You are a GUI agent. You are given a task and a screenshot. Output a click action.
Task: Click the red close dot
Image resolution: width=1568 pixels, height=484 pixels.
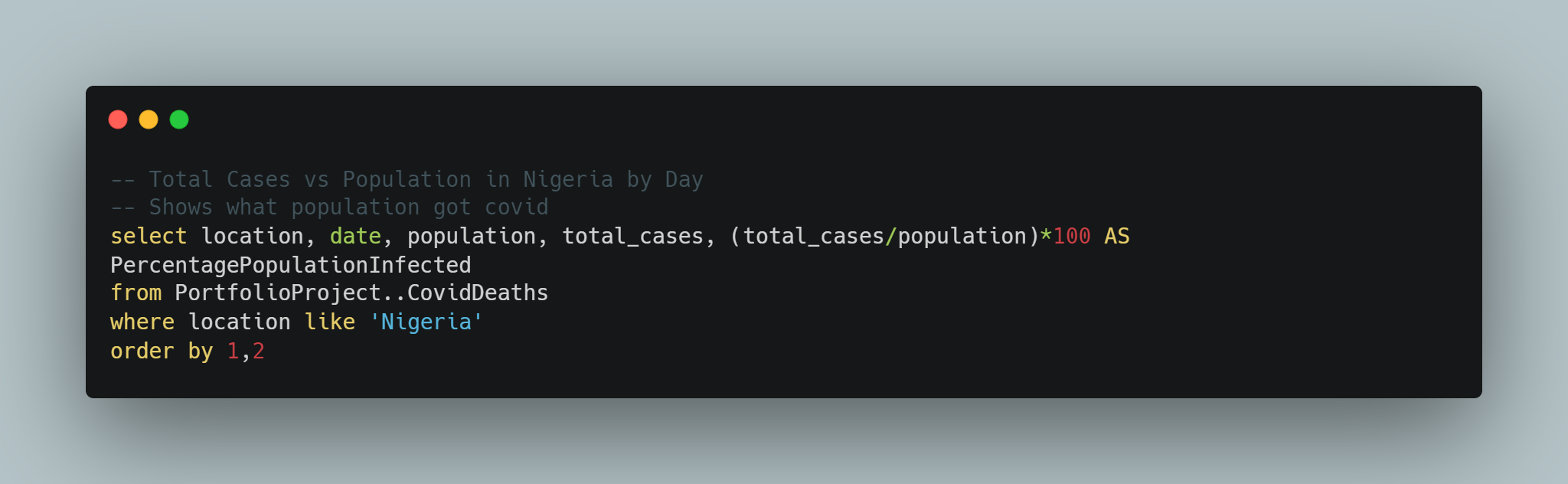coord(118,119)
